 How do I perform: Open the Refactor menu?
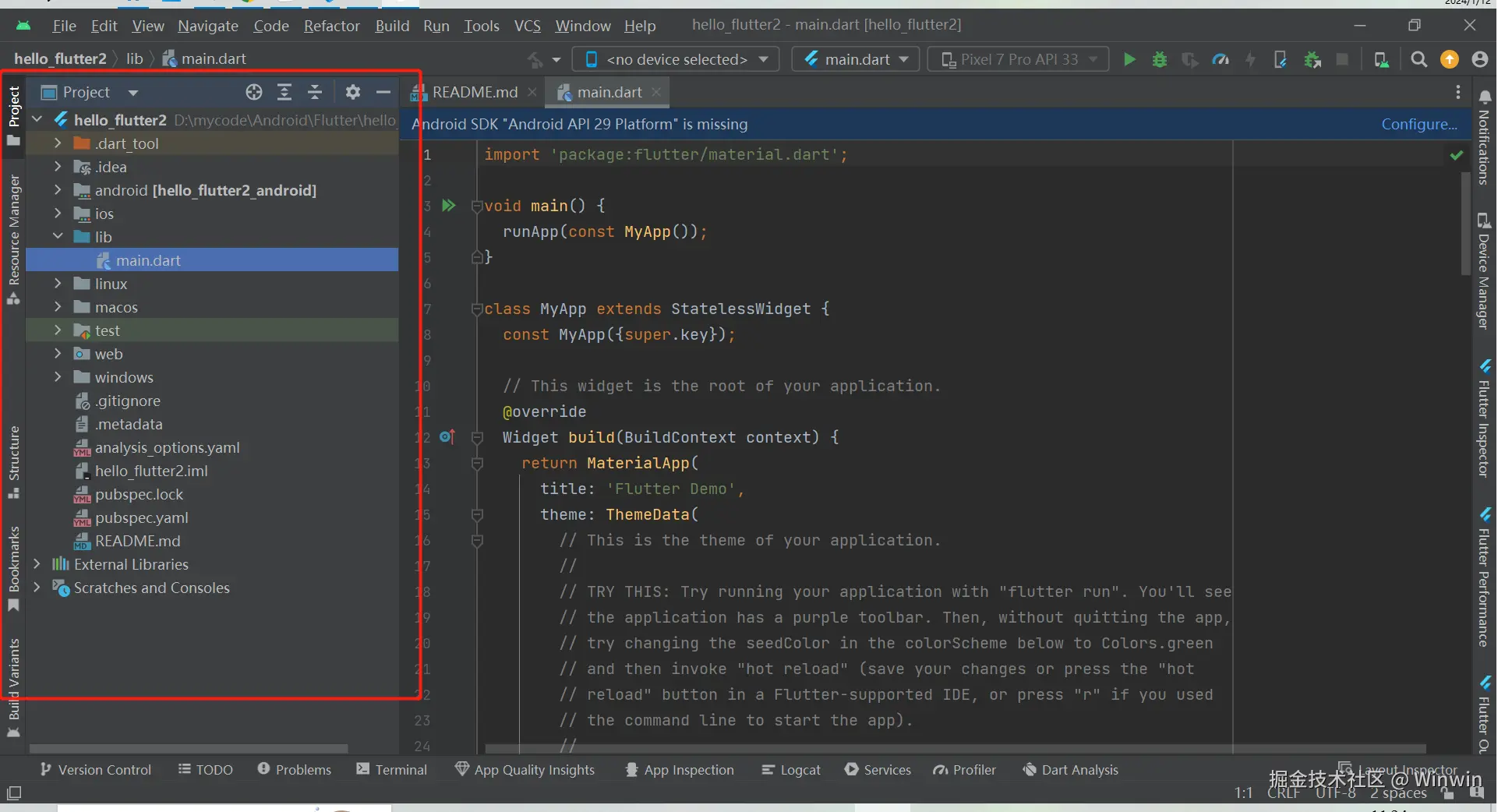pos(331,26)
